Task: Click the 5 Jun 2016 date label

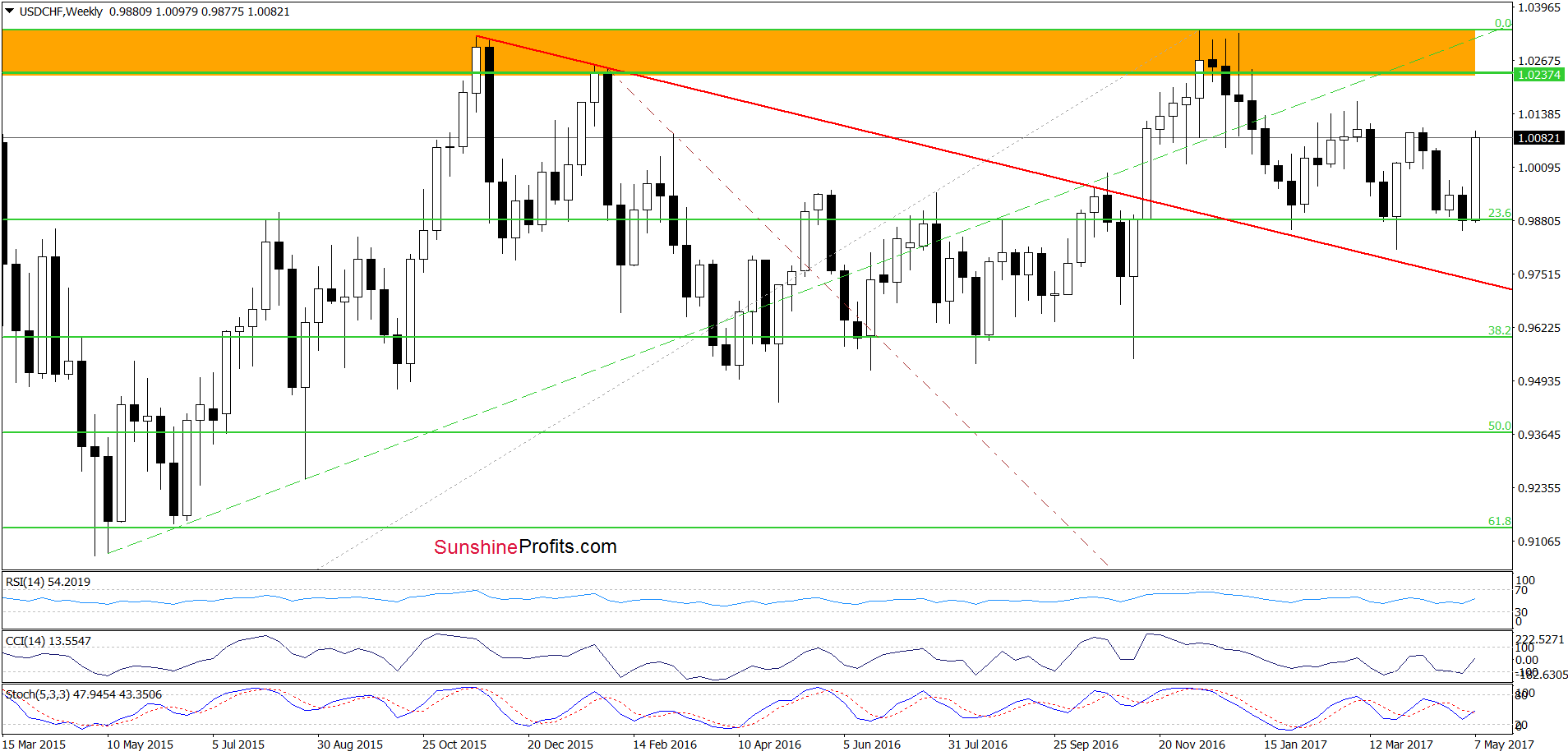Action: 872,744
